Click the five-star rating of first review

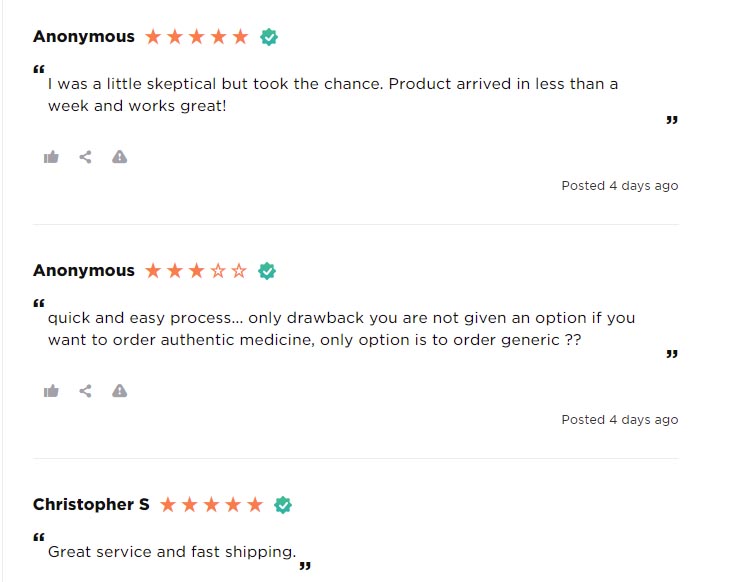(197, 37)
